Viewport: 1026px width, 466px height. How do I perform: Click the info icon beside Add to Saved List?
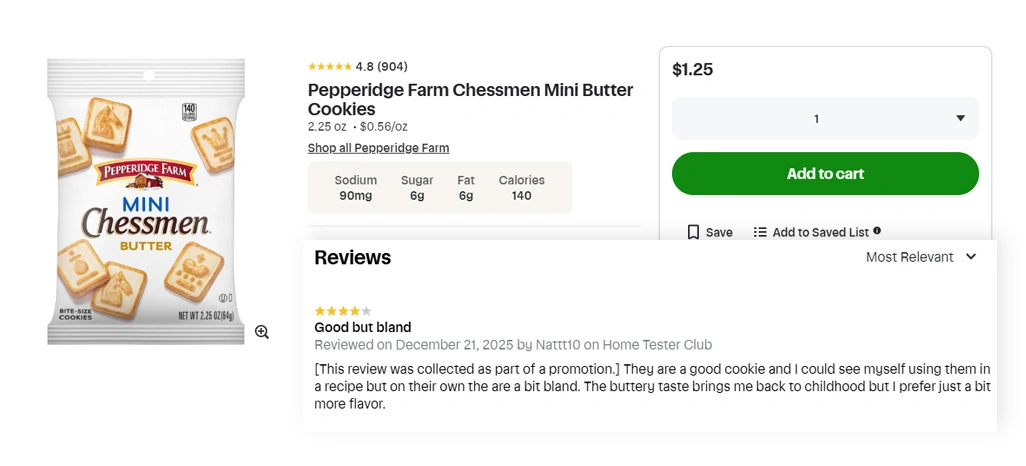(877, 231)
